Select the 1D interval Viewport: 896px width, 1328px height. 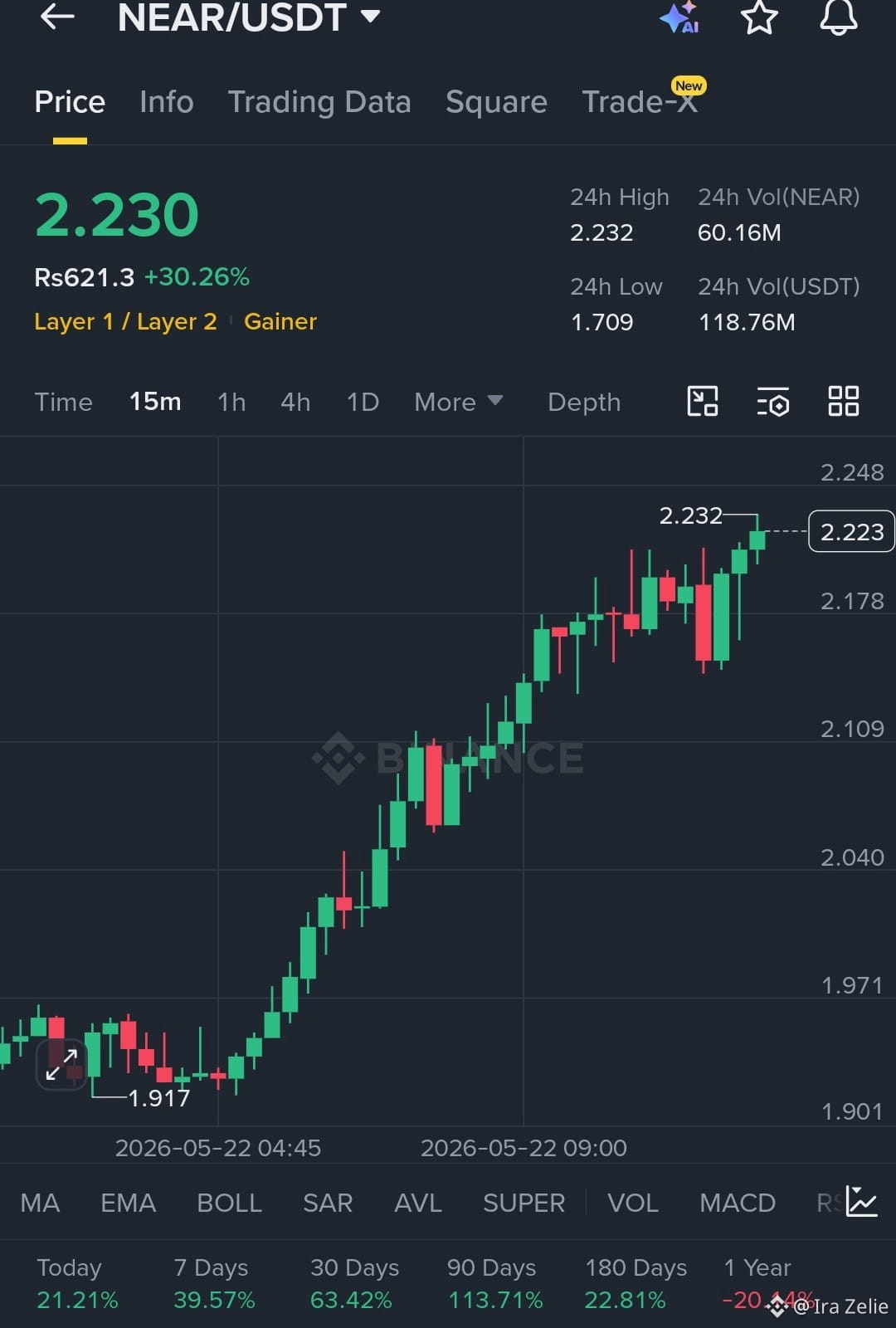[x=363, y=402]
